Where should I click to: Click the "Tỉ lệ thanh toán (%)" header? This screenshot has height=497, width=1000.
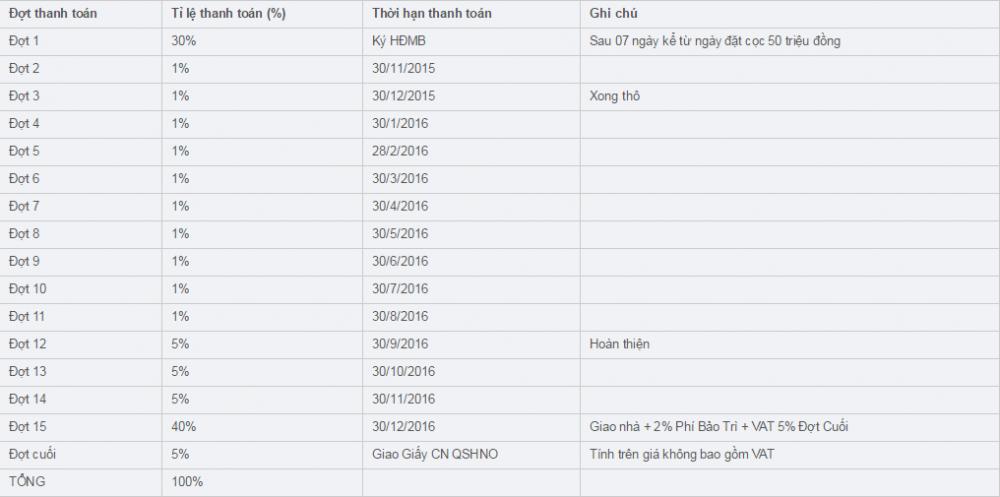coord(229,14)
